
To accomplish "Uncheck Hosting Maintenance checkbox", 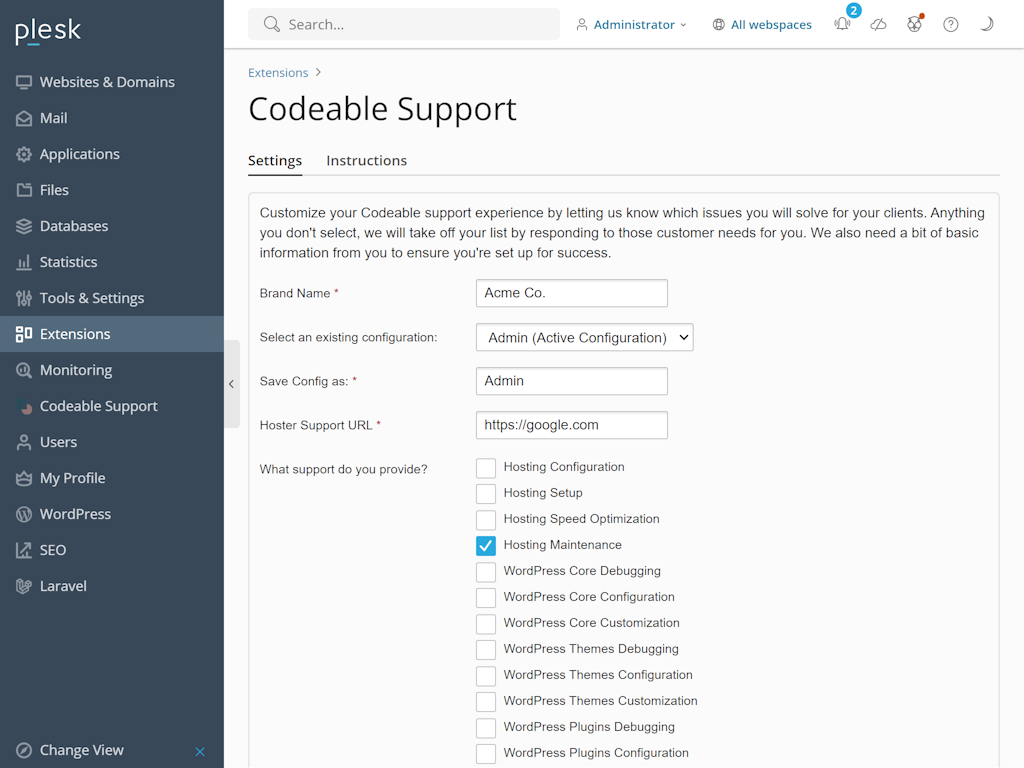I will click(486, 545).
